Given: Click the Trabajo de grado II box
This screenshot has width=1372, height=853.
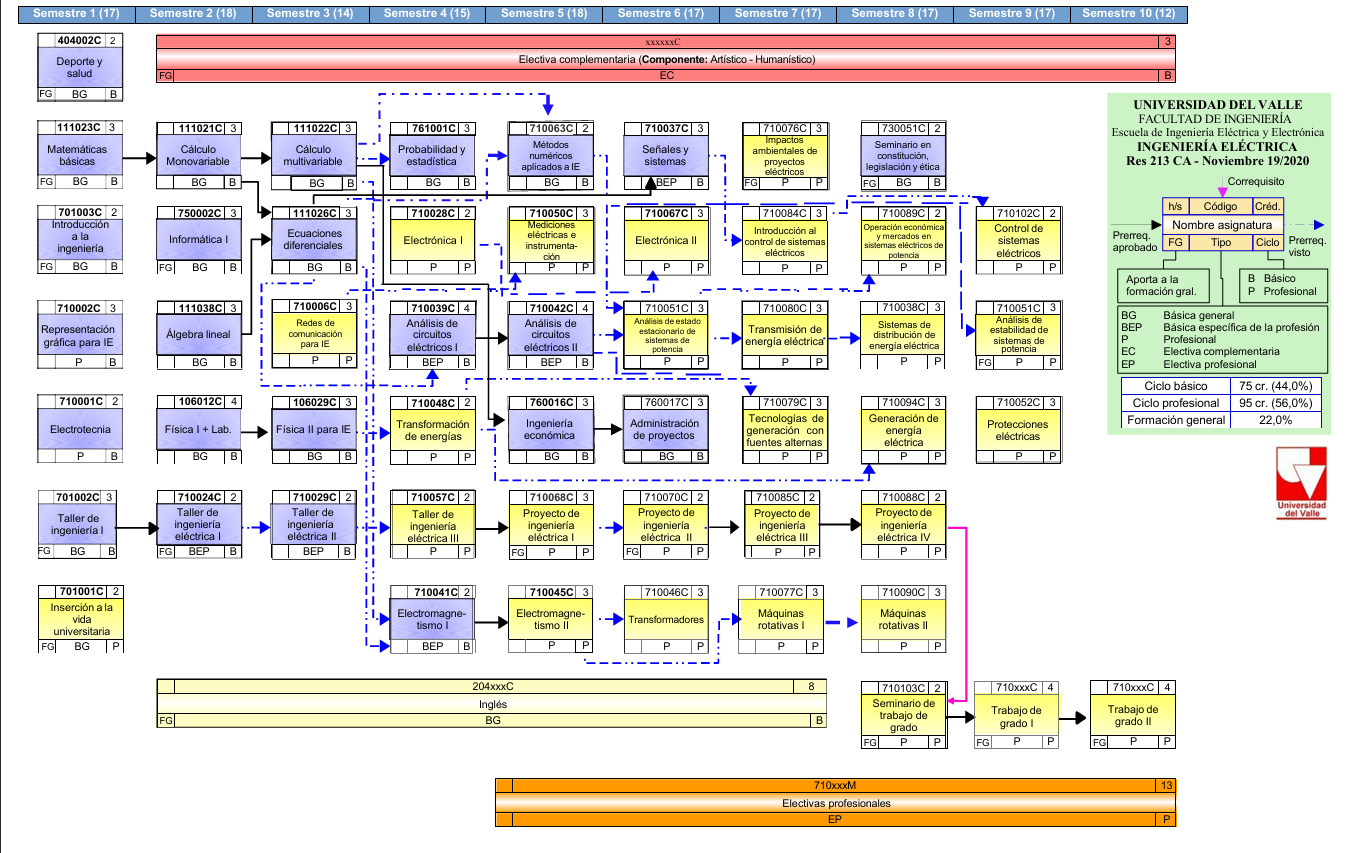Looking at the screenshot, I should (1133, 714).
